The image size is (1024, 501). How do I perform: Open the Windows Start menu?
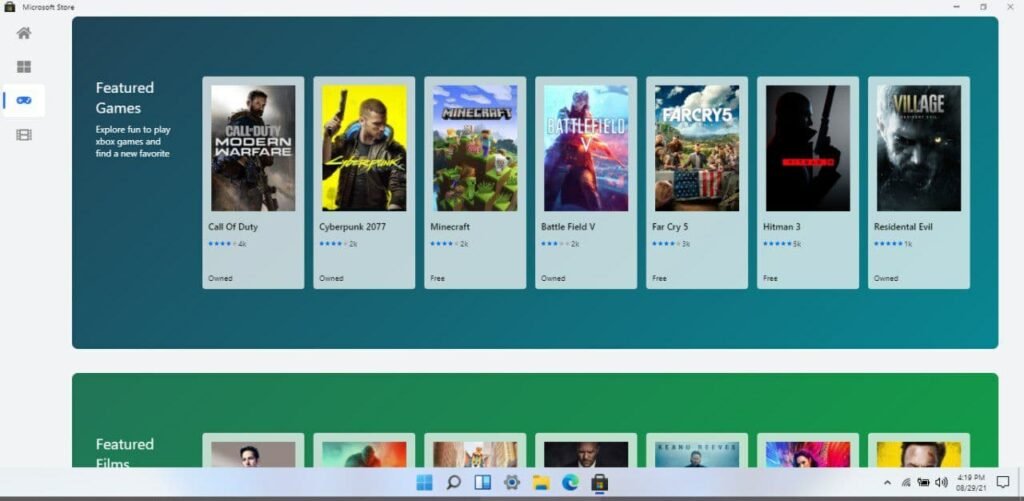coord(424,483)
